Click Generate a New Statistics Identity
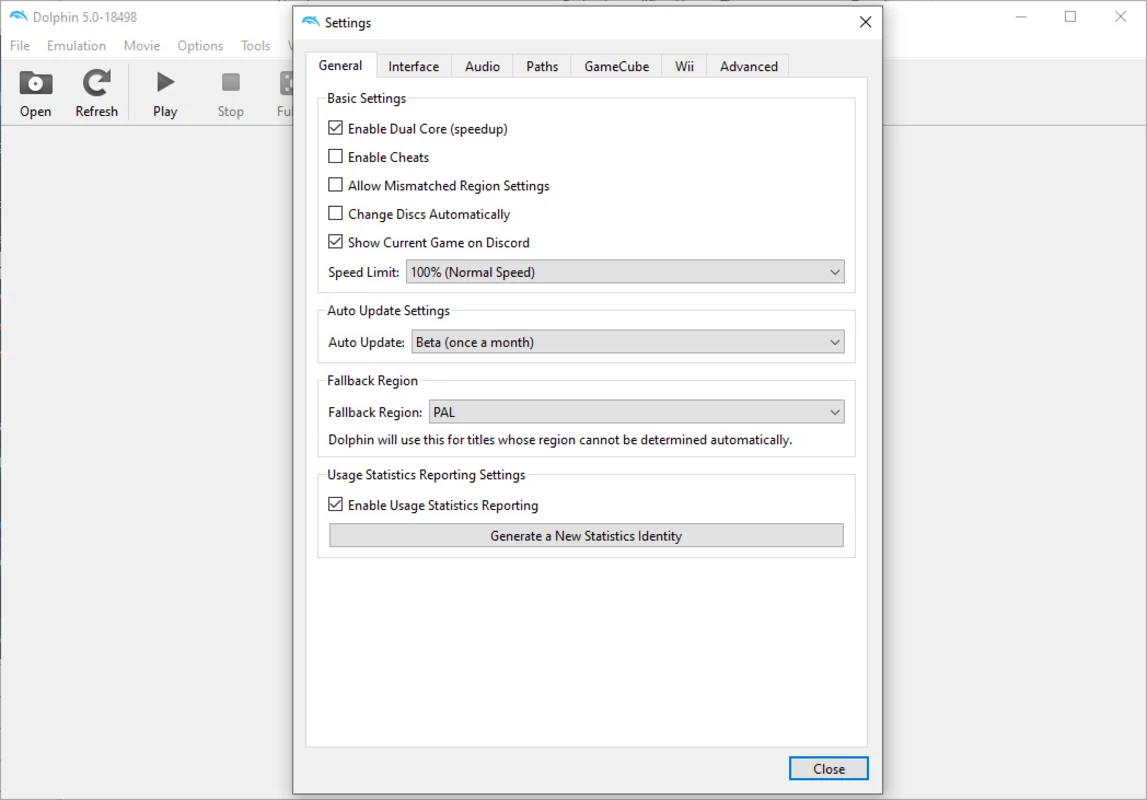The height and width of the screenshot is (800, 1147). click(x=586, y=536)
